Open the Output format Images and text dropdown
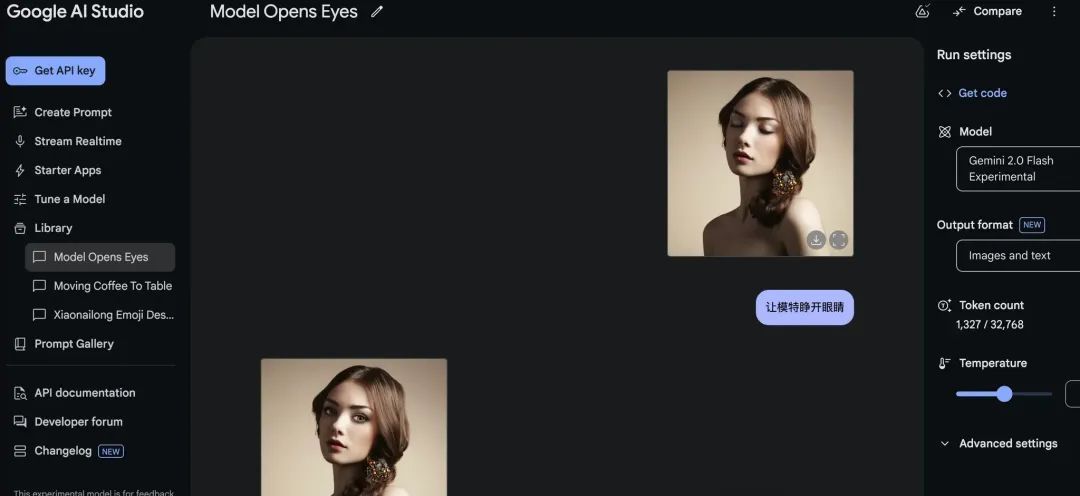This screenshot has width=1080, height=496. click(1015, 256)
